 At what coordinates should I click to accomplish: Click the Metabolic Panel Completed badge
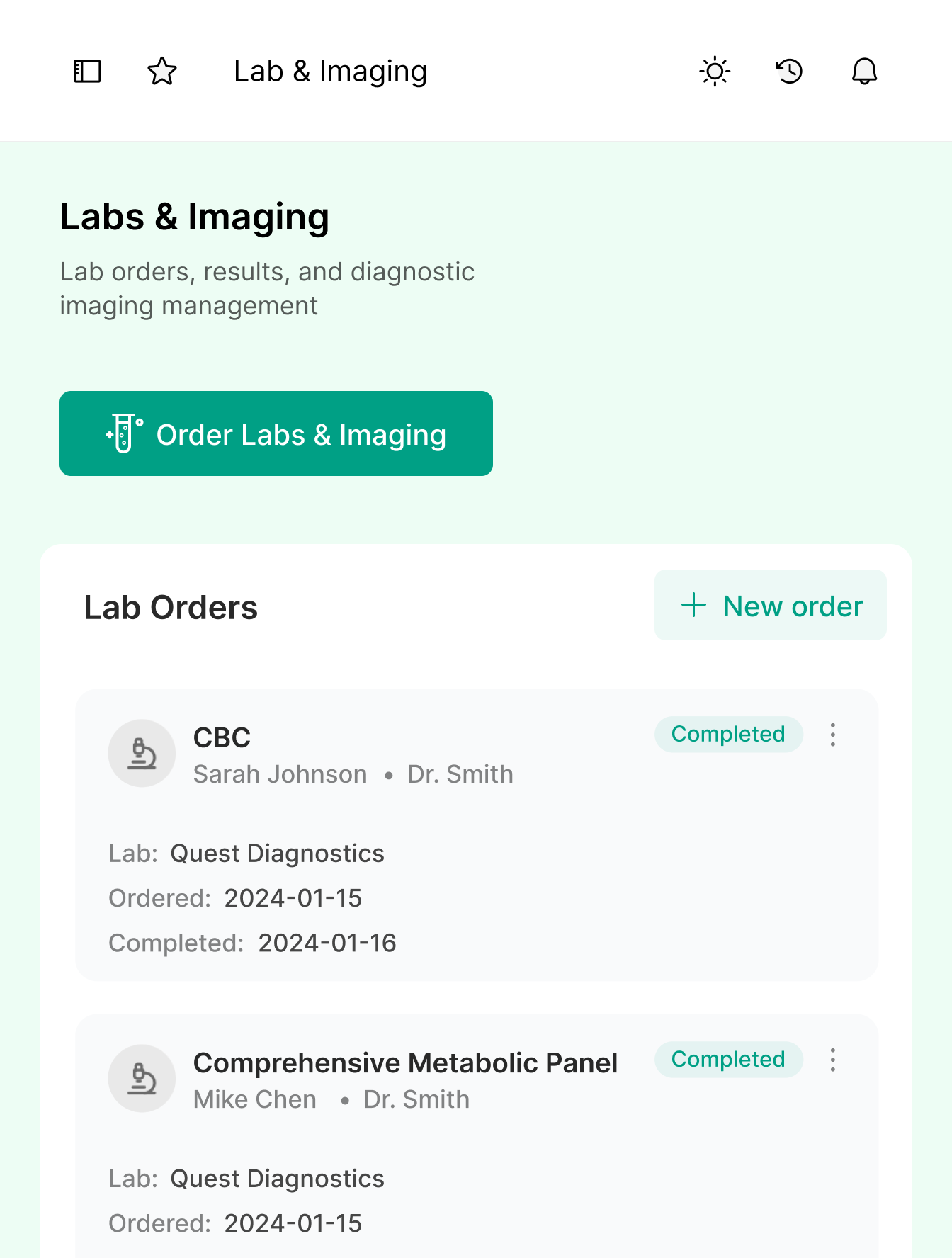tap(728, 1060)
